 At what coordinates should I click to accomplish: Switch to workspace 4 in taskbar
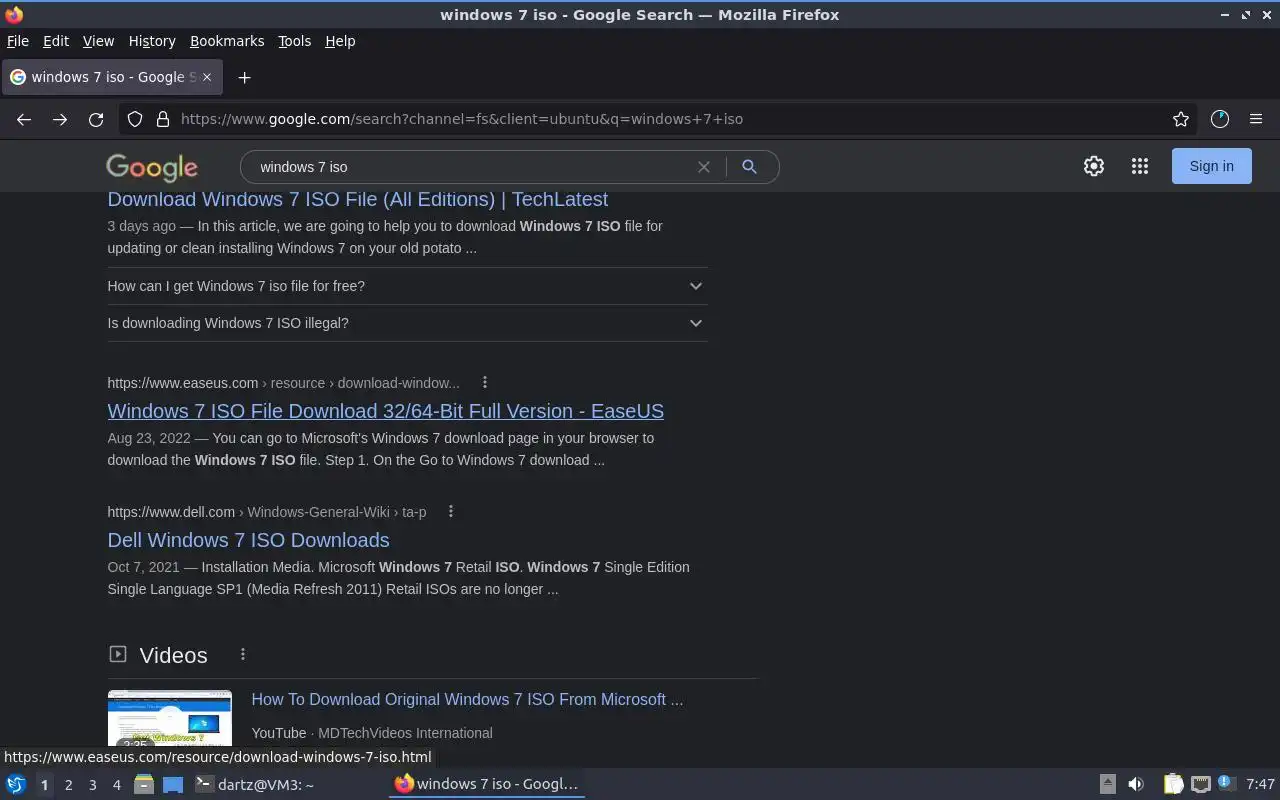117,784
